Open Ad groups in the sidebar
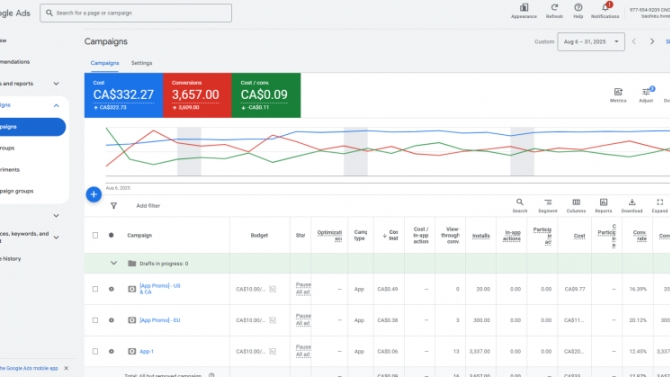Screen dimensions: 670x377 pos(7,148)
